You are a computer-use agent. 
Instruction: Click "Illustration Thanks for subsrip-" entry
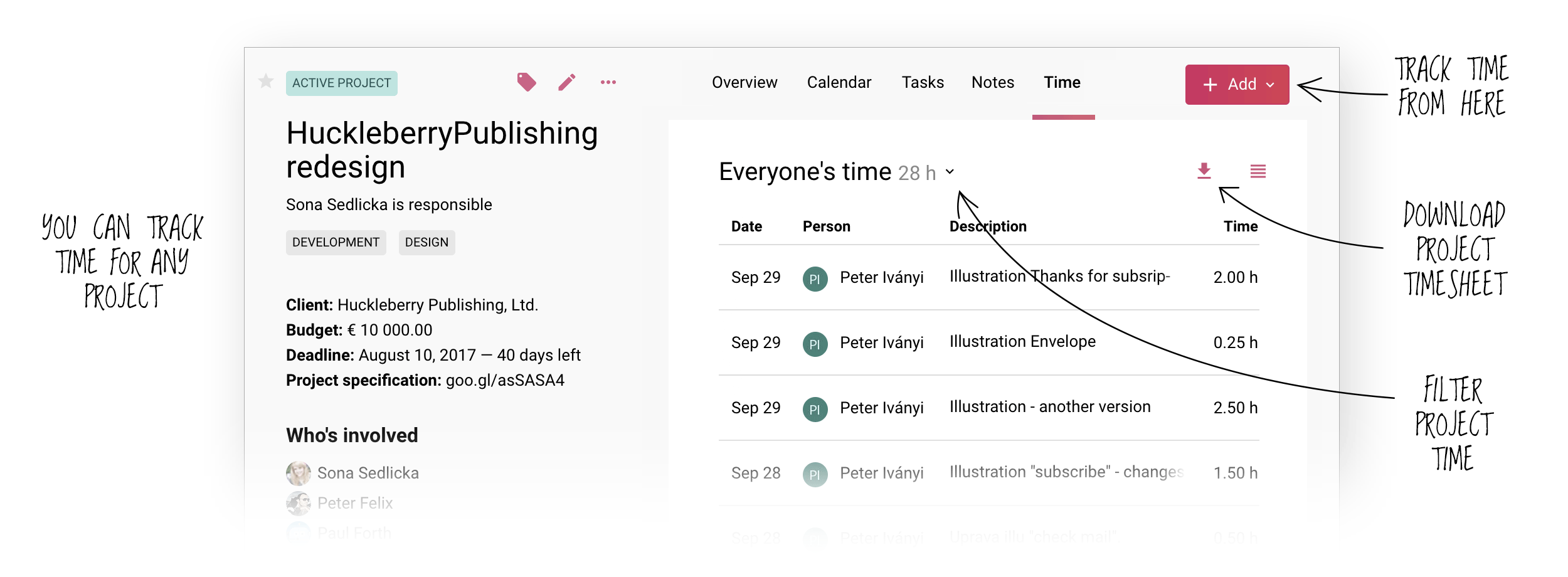(x=1059, y=277)
